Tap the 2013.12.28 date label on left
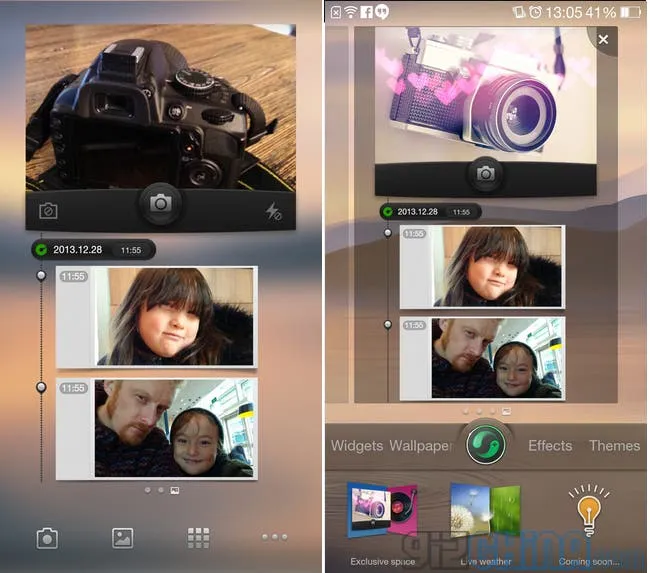 78,250
